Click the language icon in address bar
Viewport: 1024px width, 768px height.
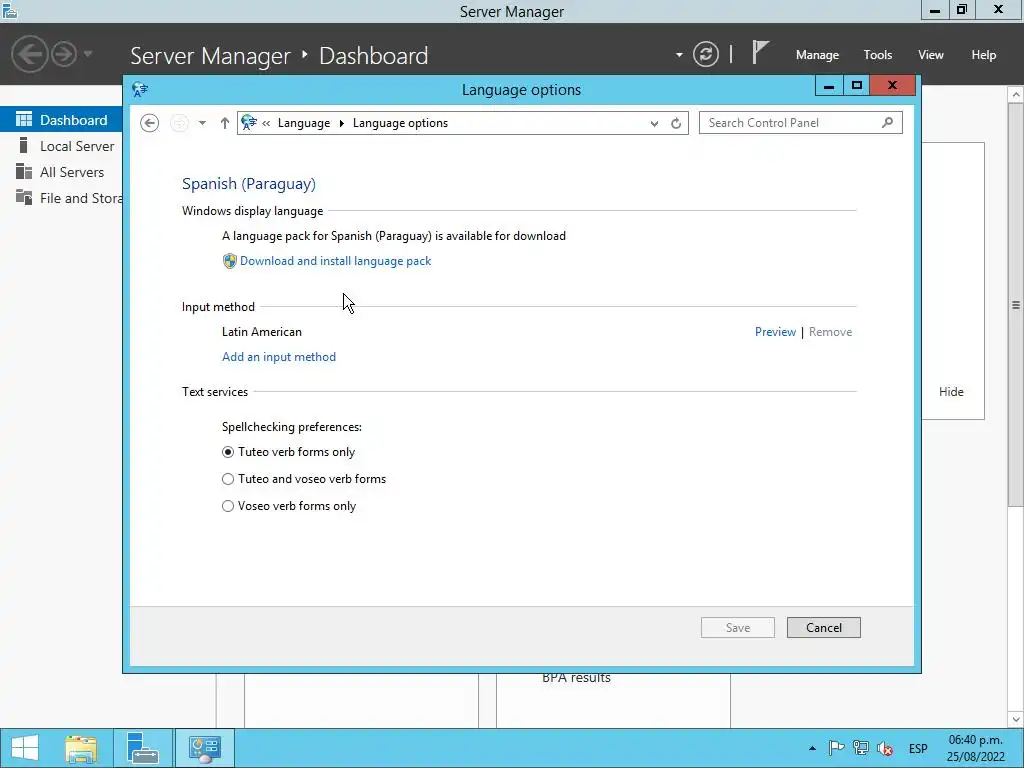click(249, 123)
